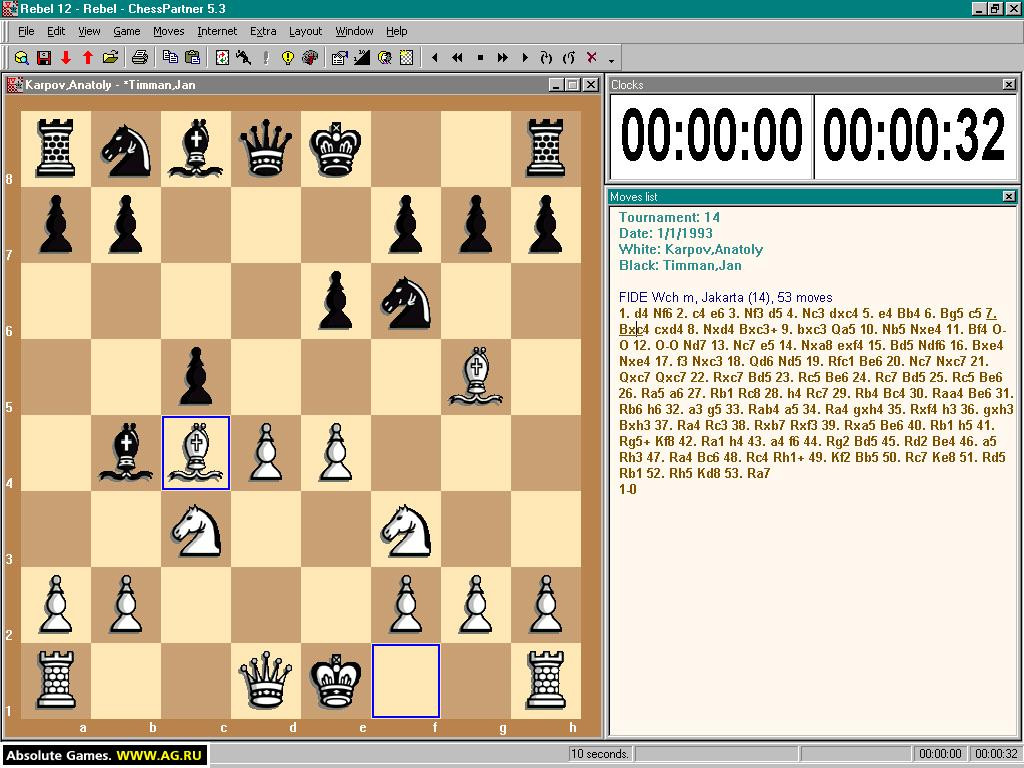Click the red floppy disk save icon

(44, 57)
